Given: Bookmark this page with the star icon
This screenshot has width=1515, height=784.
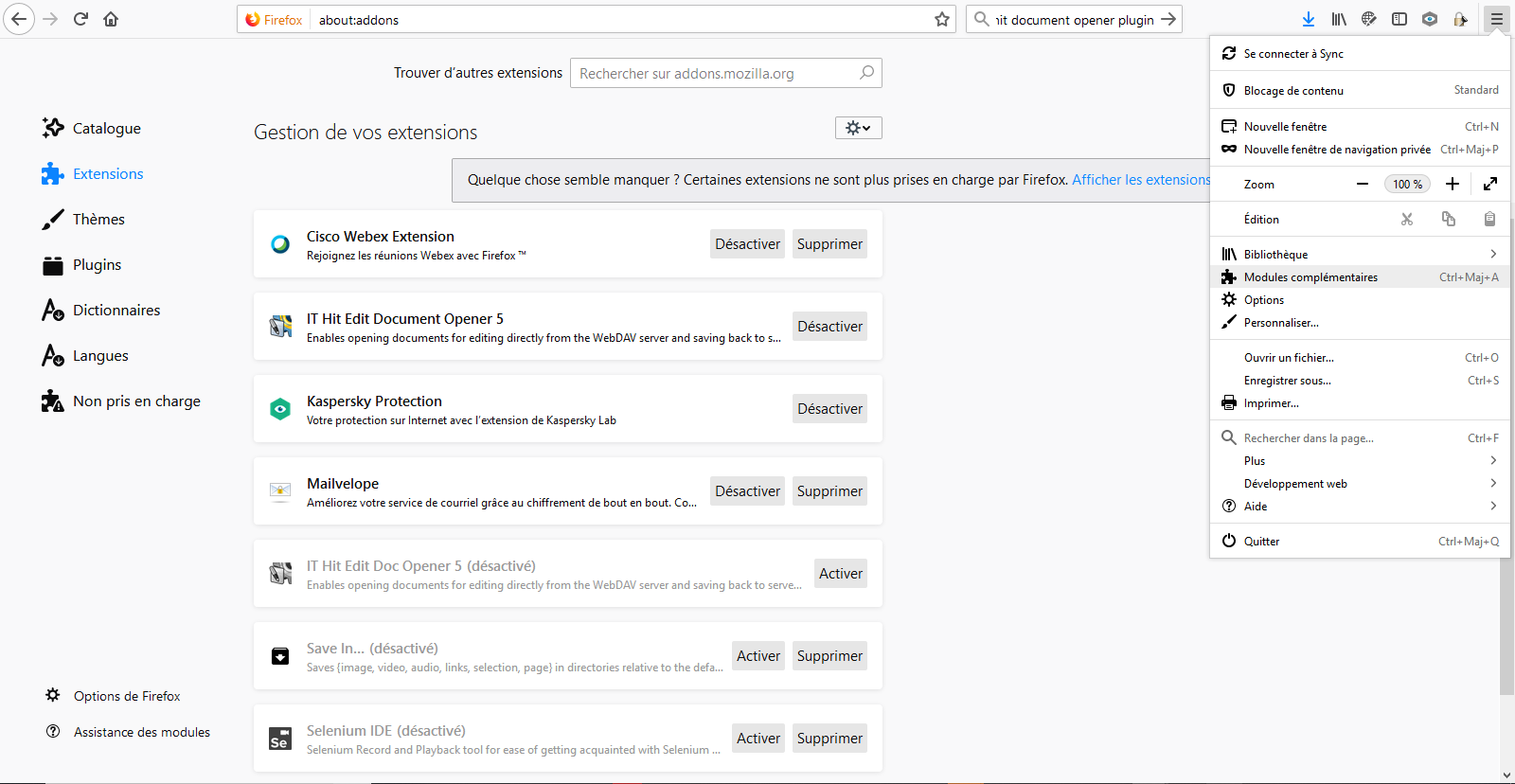Looking at the screenshot, I should (x=942, y=19).
